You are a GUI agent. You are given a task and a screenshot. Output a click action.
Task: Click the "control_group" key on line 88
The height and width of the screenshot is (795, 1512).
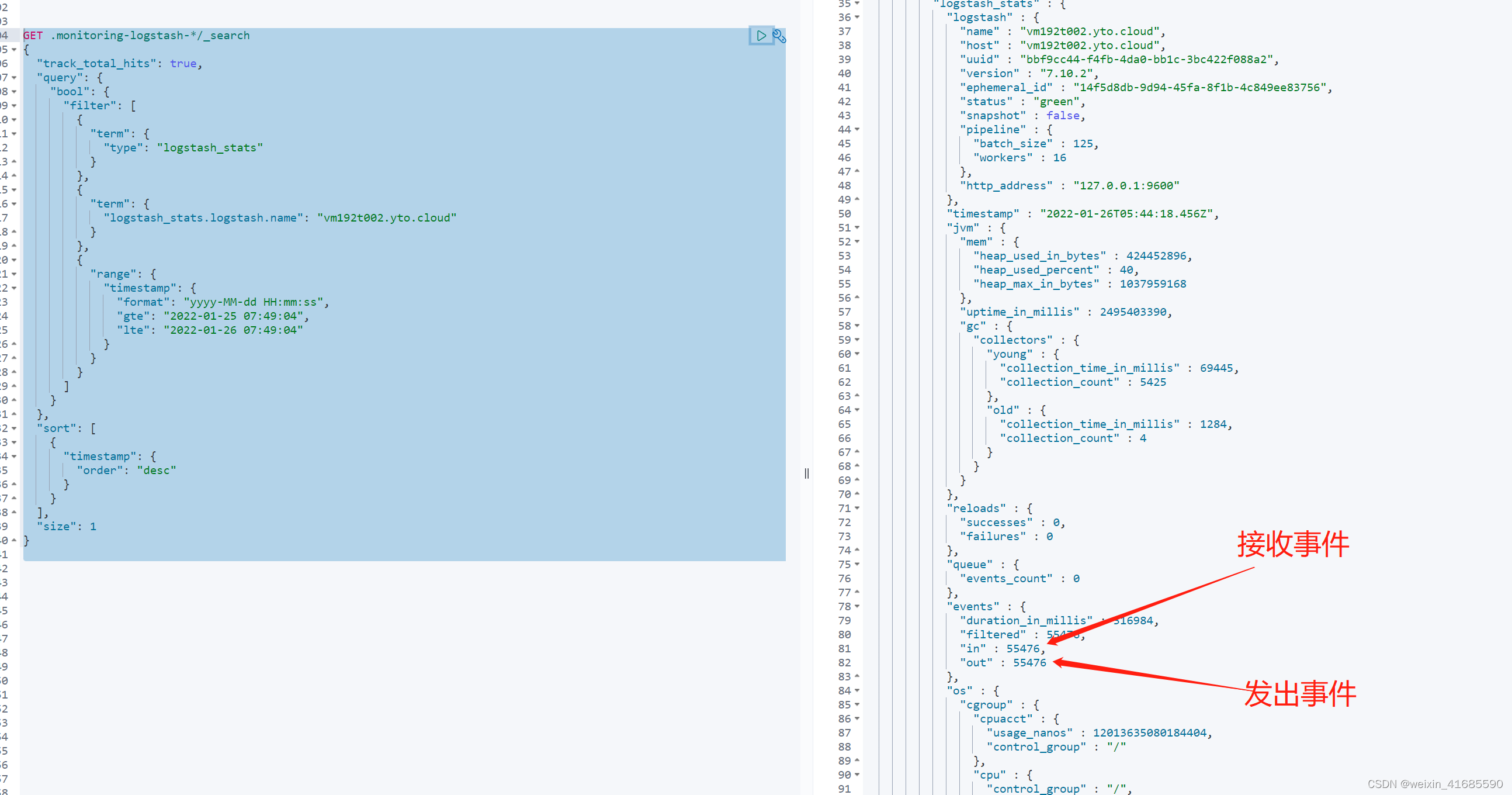(x=1036, y=747)
